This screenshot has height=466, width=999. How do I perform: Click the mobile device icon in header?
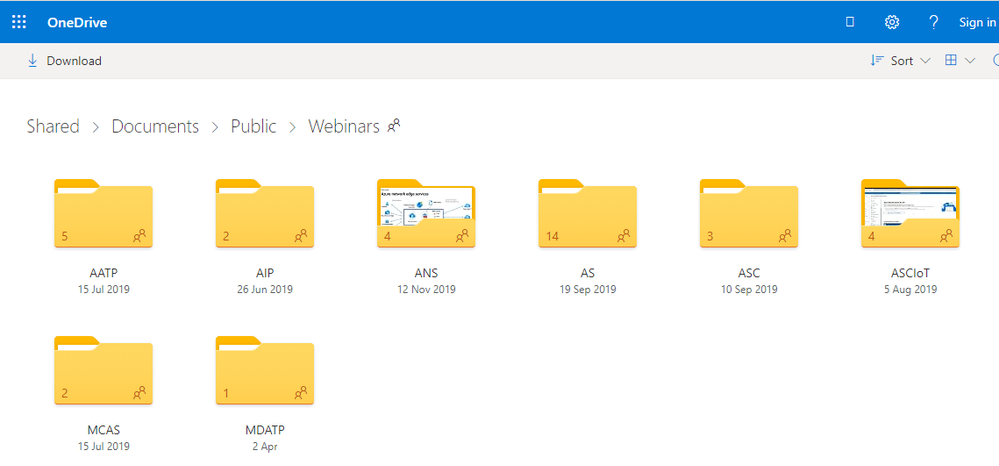tap(849, 22)
